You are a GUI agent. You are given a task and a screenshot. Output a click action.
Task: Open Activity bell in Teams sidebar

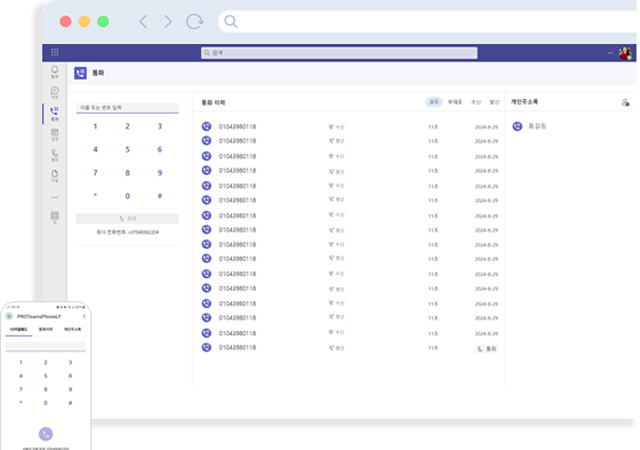click(54, 72)
